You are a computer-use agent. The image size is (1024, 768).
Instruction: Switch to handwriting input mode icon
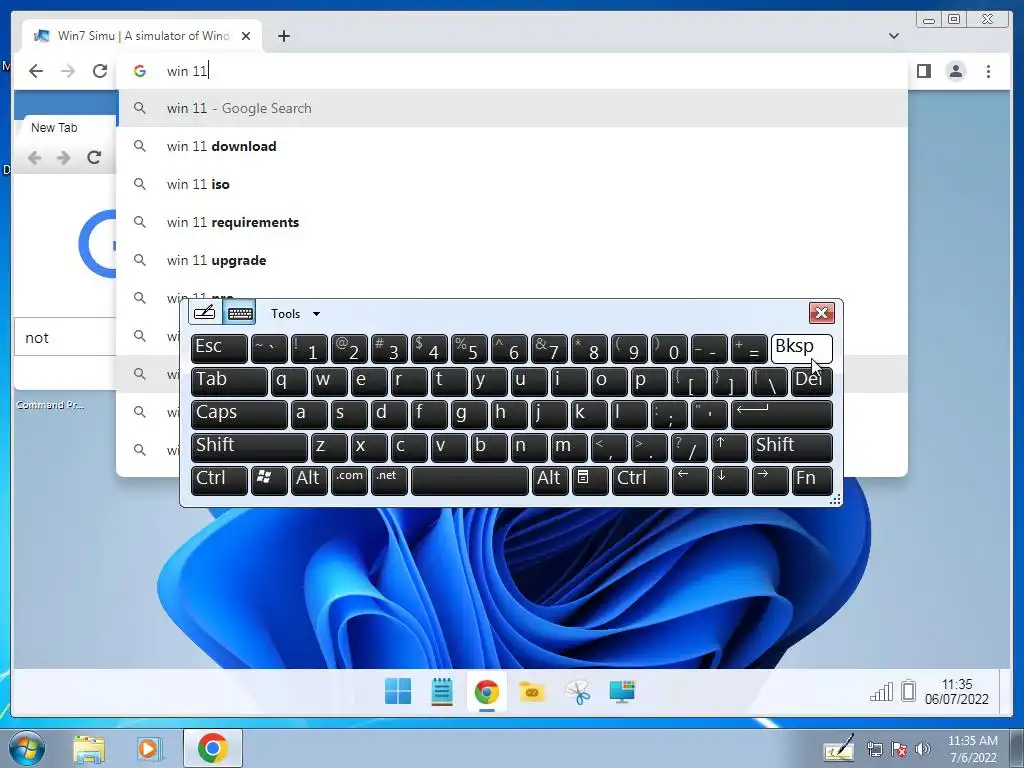[x=204, y=313]
